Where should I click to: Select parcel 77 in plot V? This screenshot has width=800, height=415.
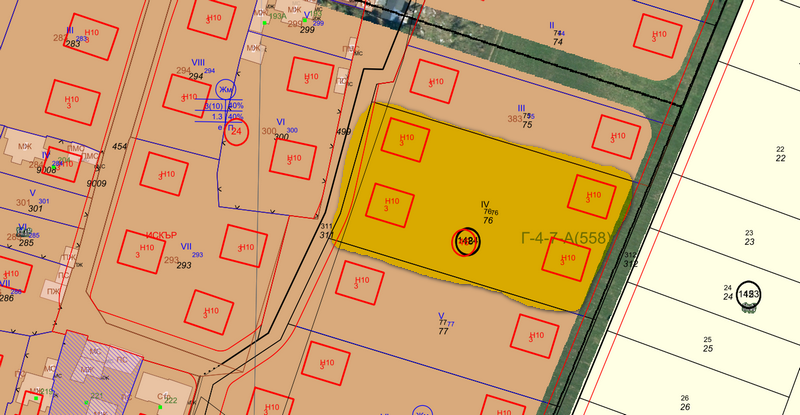443,331
